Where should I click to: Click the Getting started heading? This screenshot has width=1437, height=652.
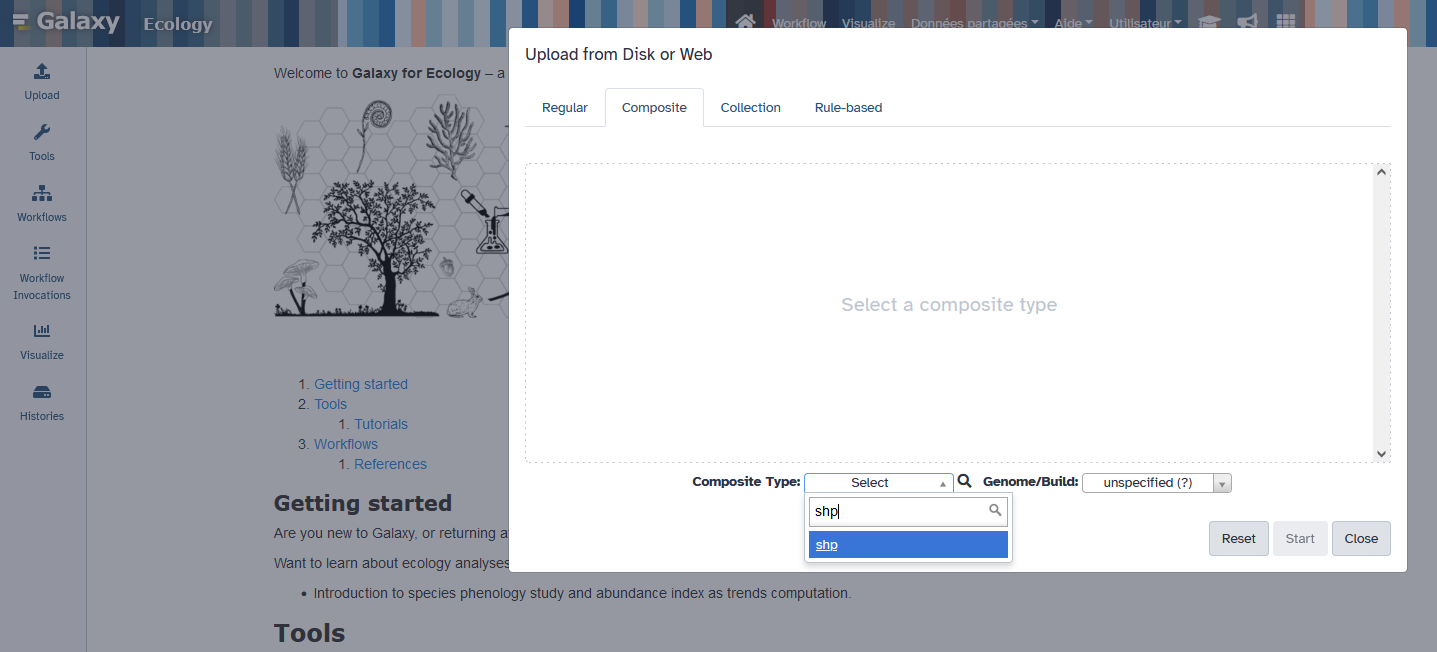[x=363, y=503]
